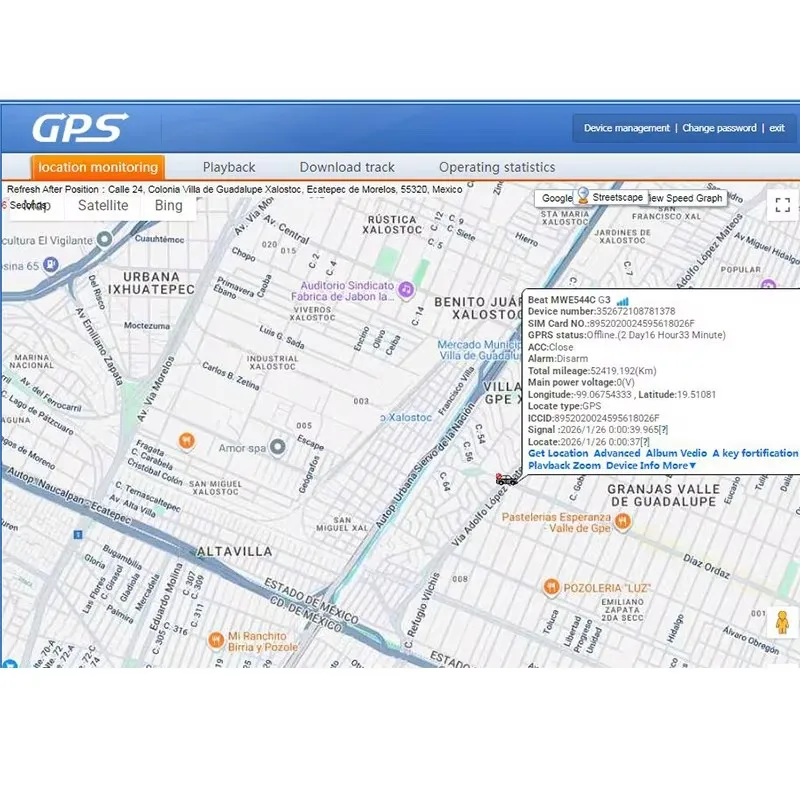This screenshot has width=800, height=800.
Task: Click the Mi Ranchito Birria y Pozole marker
Action: [x=216, y=640]
